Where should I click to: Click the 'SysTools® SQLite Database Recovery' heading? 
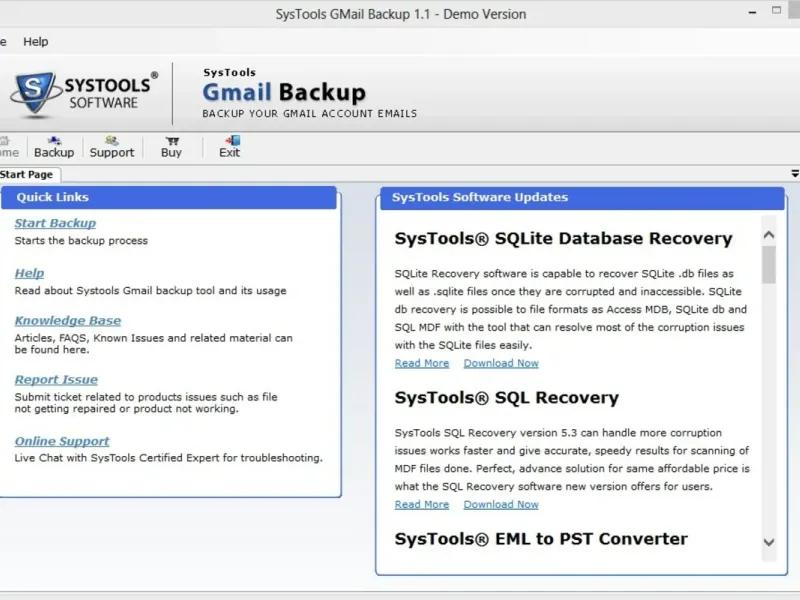pyautogui.click(x=563, y=238)
